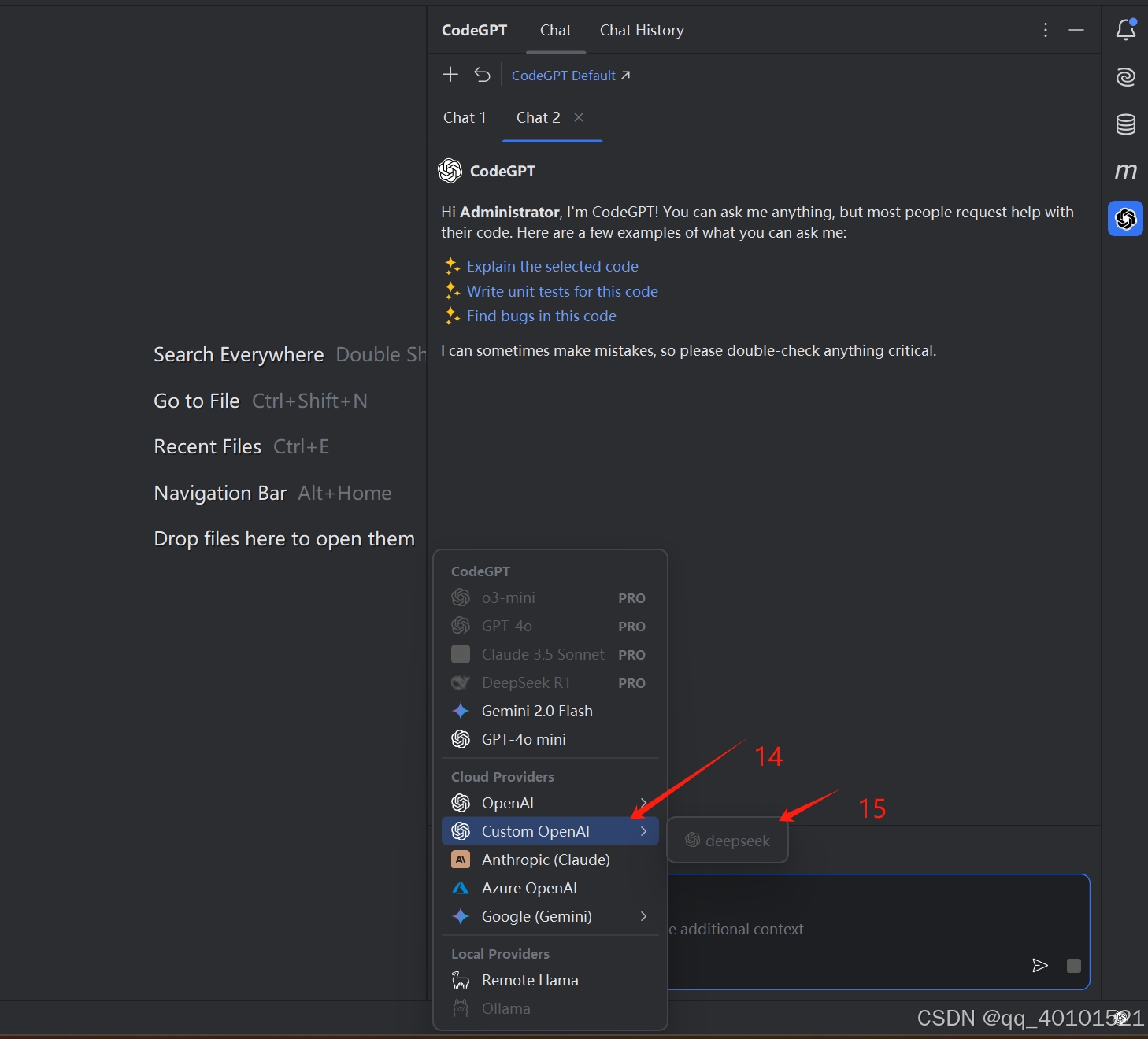The height and width of the screenshot is (1039, 1148).
Task: Close the Chat 2 tab
Action: coord(579,117)
